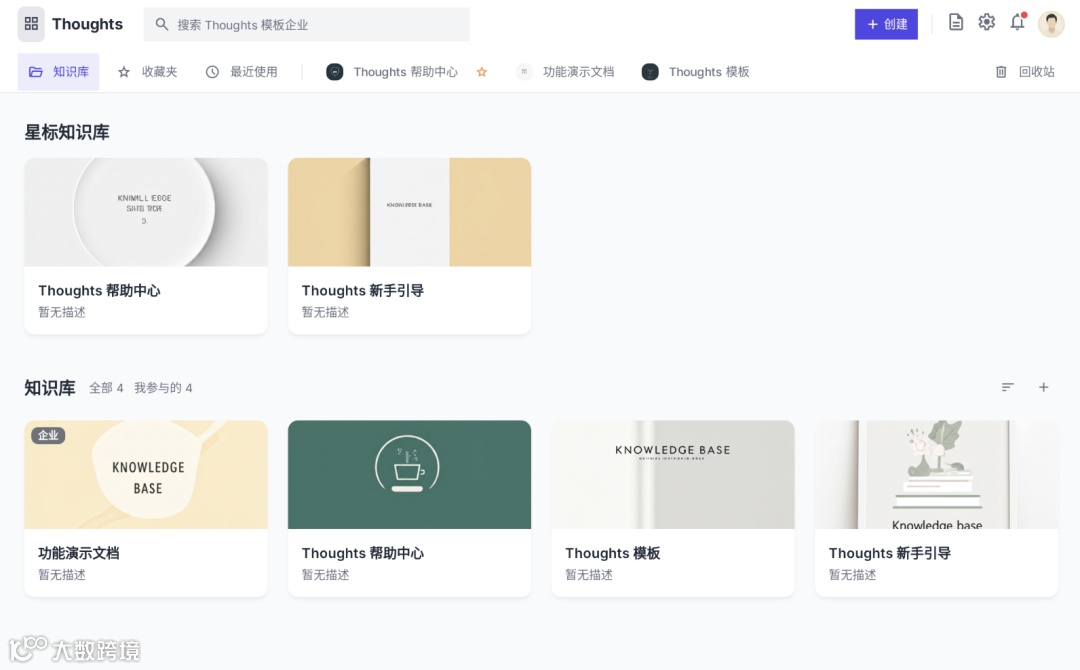Image resolution: width=1080 pixels, height=670 pixels.
Task: Switch to the 最近使用 tab
Action: (x=242, y=72)
